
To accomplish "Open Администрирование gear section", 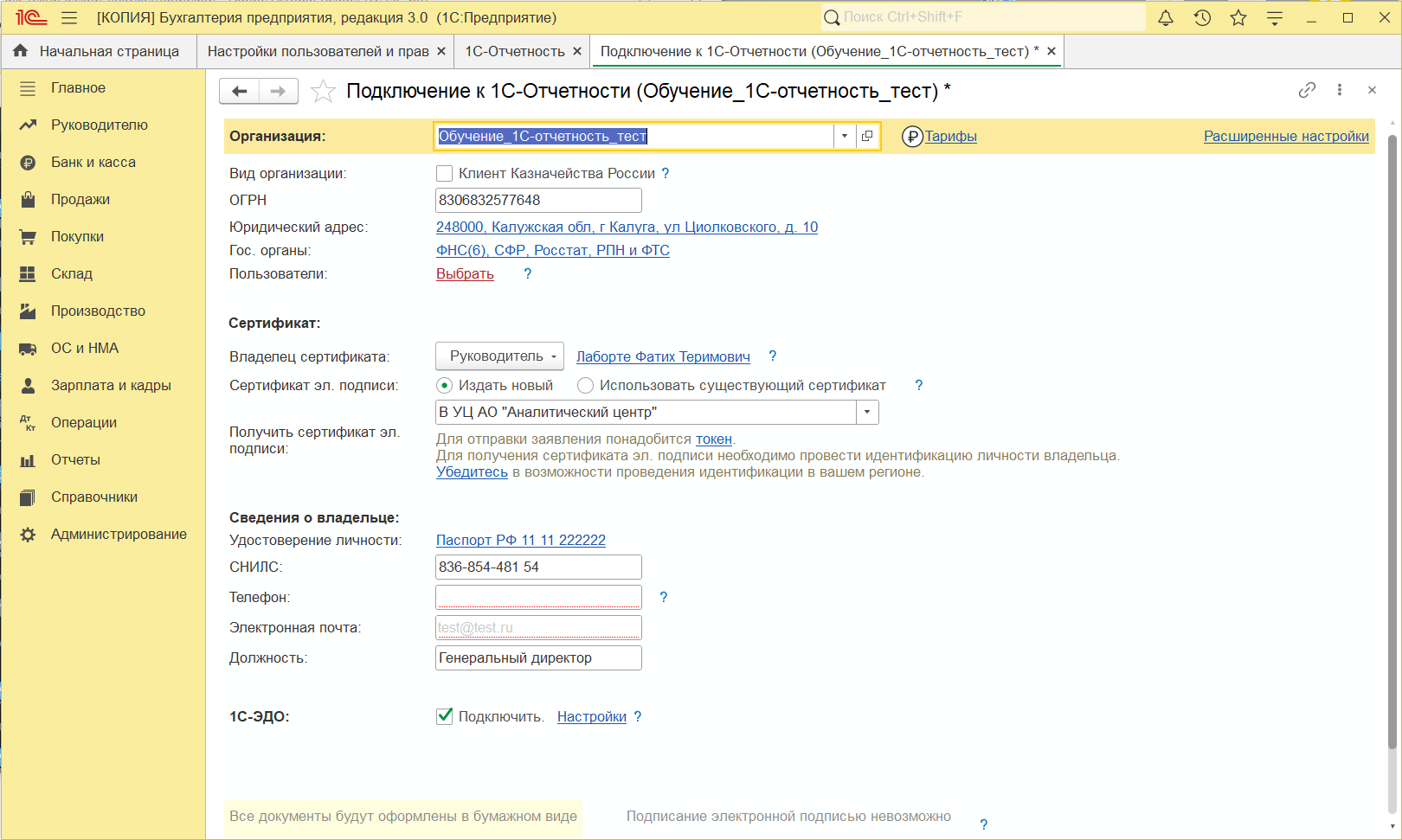I will click(x=103, y=535).
